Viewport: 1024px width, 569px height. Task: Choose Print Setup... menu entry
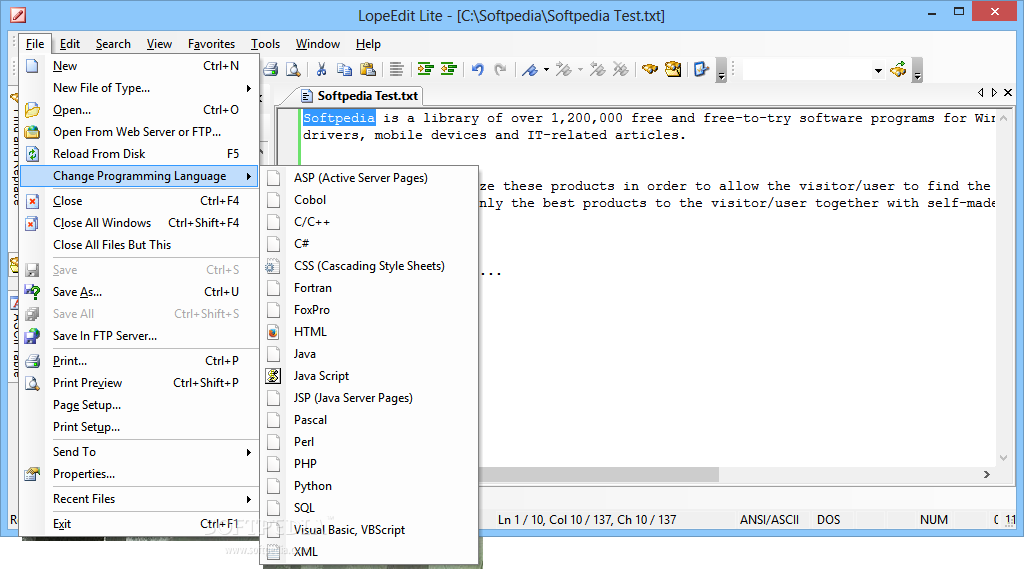point(86,427)
